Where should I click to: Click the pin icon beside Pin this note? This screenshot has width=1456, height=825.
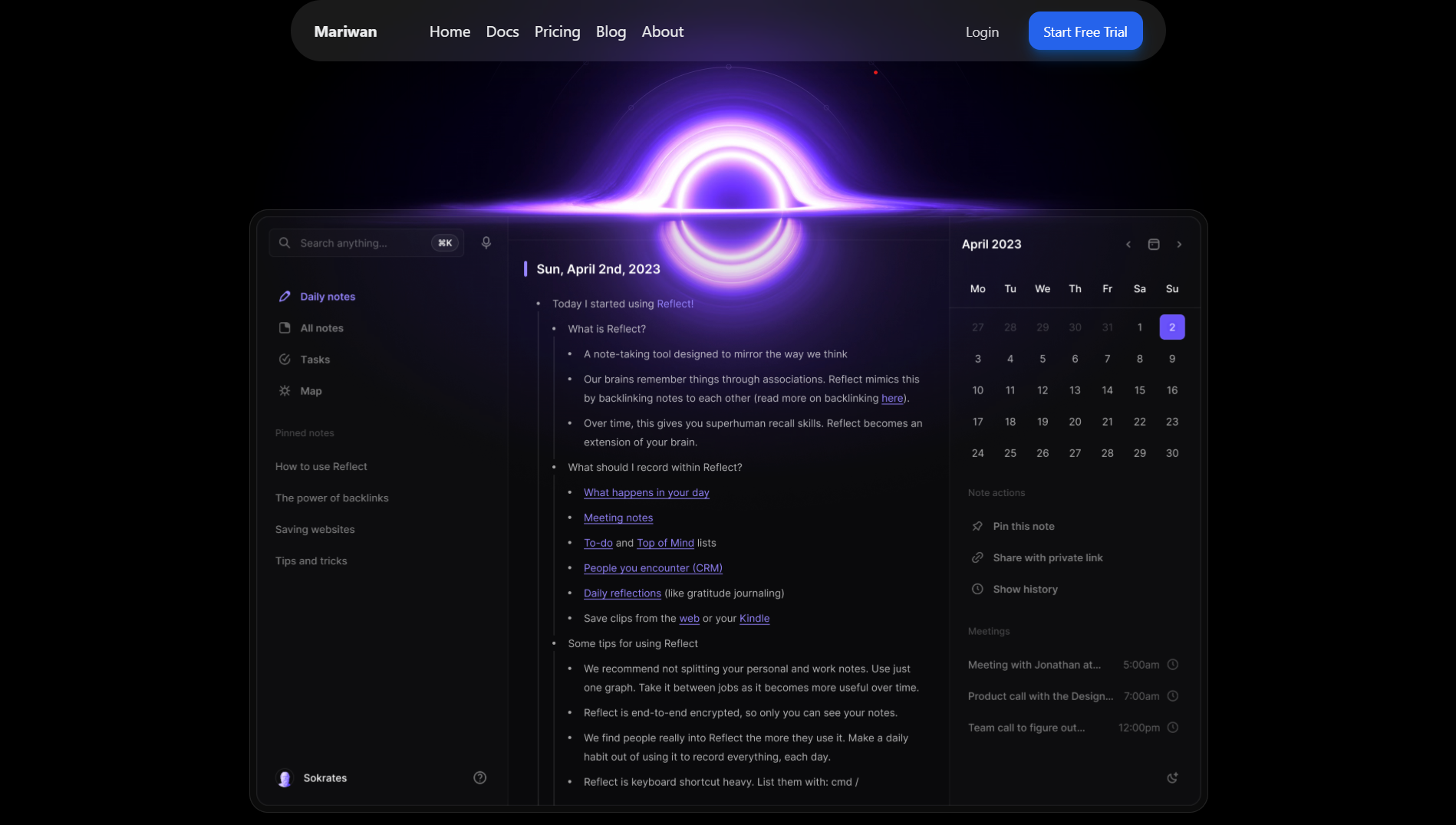[977, 527]
